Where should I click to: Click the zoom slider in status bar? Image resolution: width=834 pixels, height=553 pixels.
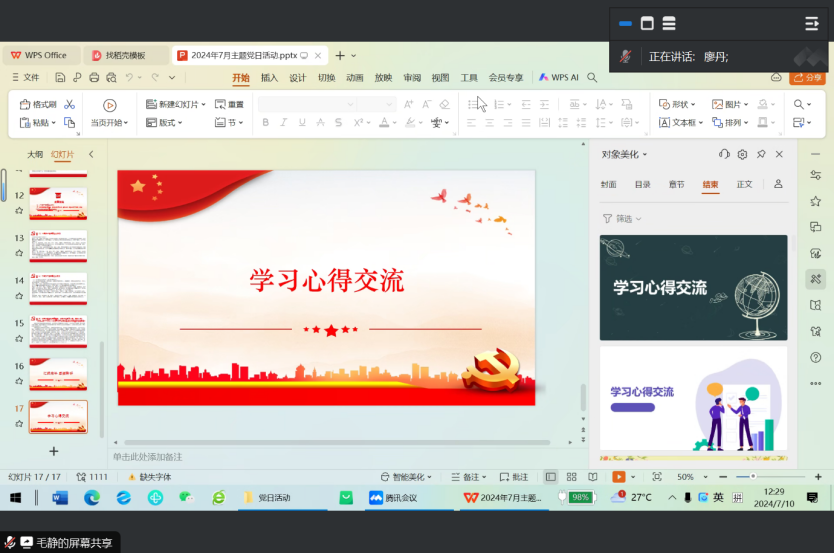[x=753, y=477]
